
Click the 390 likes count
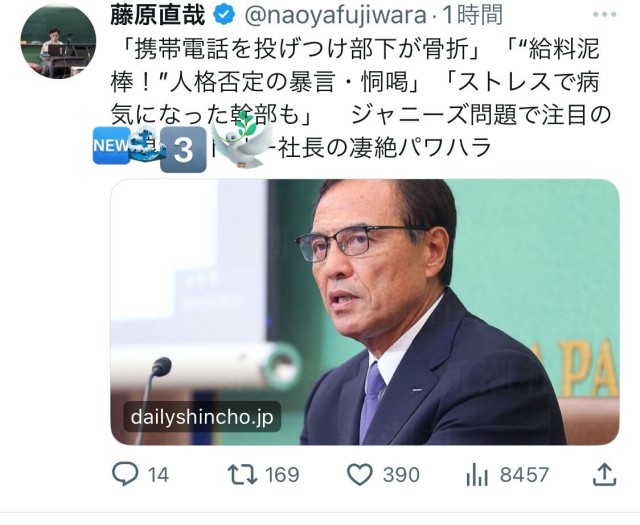[401, 475]
